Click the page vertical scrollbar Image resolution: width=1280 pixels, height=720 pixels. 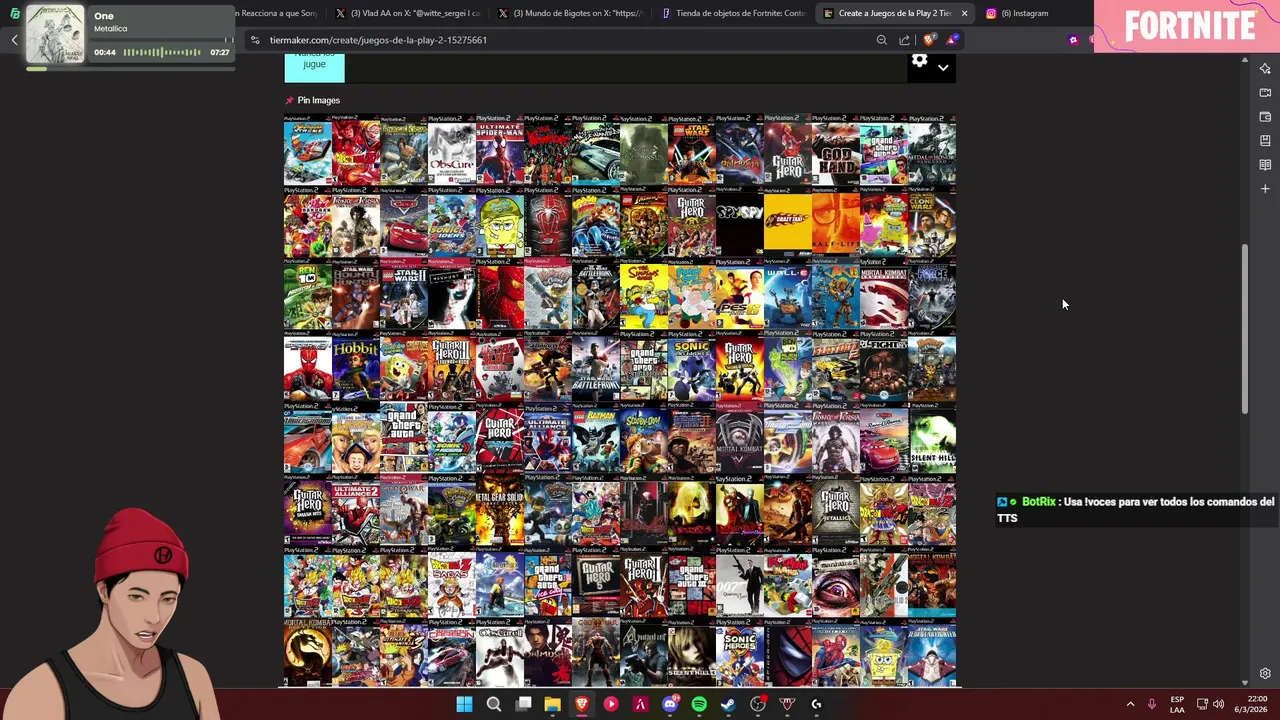tap(1245, 330)
